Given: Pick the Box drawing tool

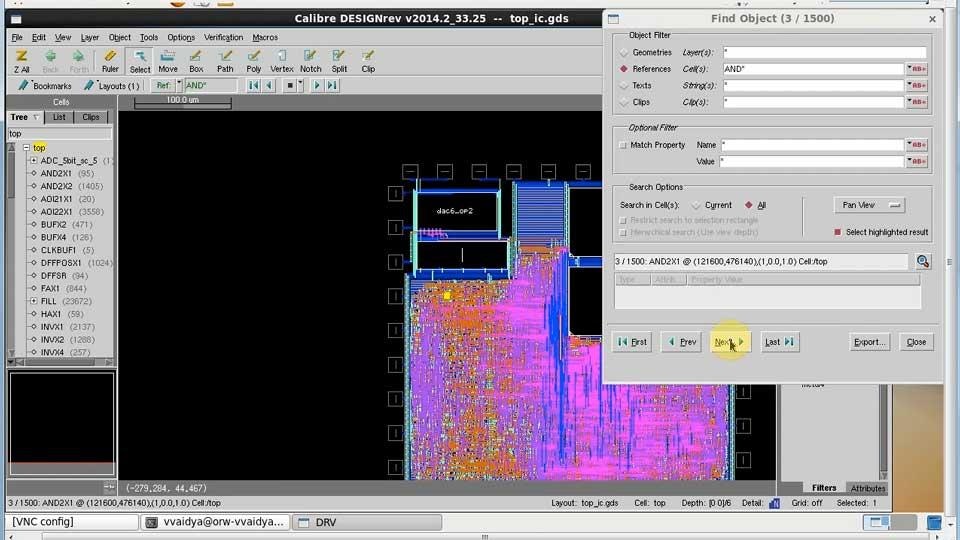Looking at the screenshot, I should point(196,61).
